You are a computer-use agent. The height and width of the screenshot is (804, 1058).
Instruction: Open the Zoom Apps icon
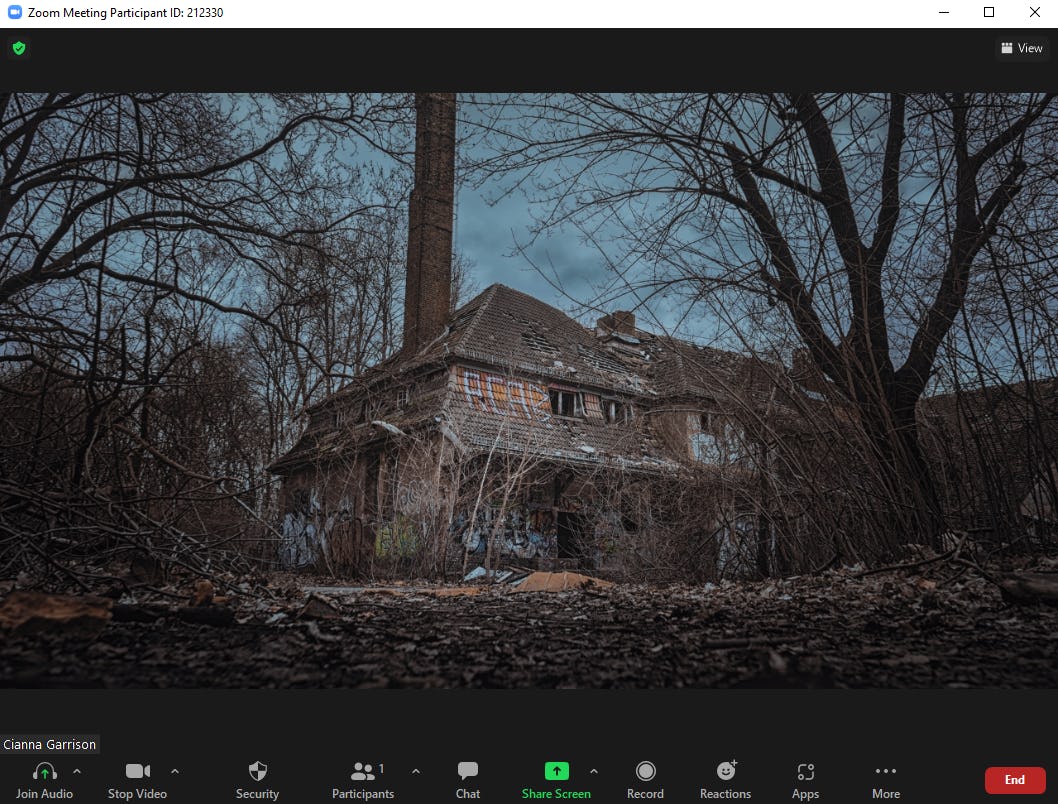(805, 771)
